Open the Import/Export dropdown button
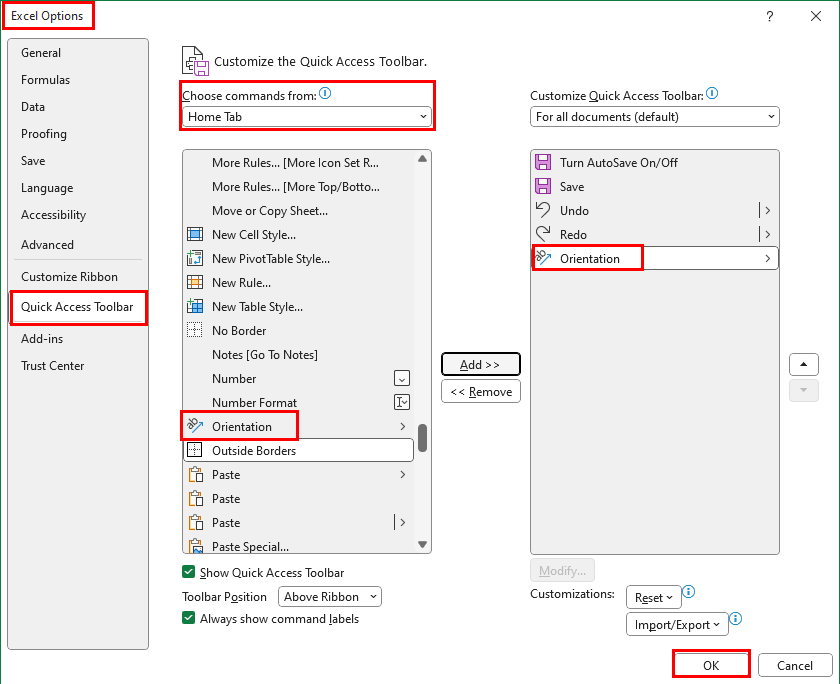Viewport: 840px width, 684px height. click(677, 625)
